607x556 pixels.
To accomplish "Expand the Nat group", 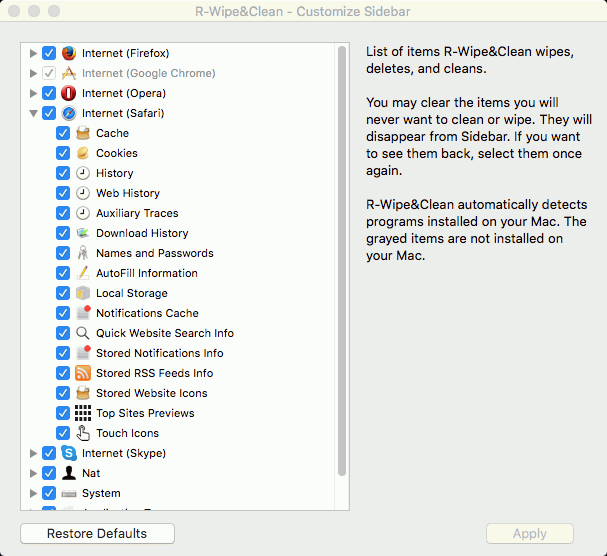I will [33, 473].
